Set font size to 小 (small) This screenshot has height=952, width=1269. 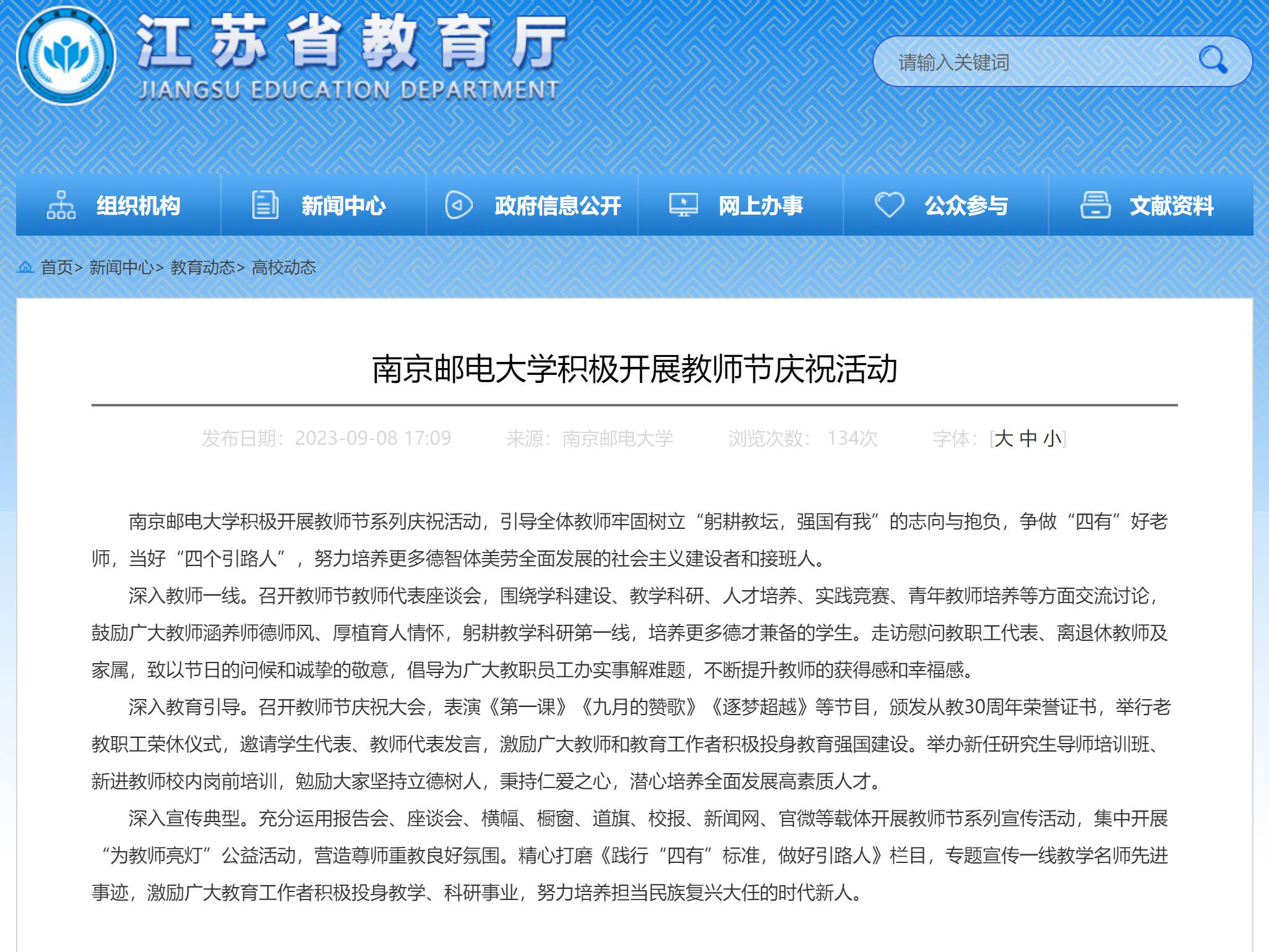point(1052,439)
